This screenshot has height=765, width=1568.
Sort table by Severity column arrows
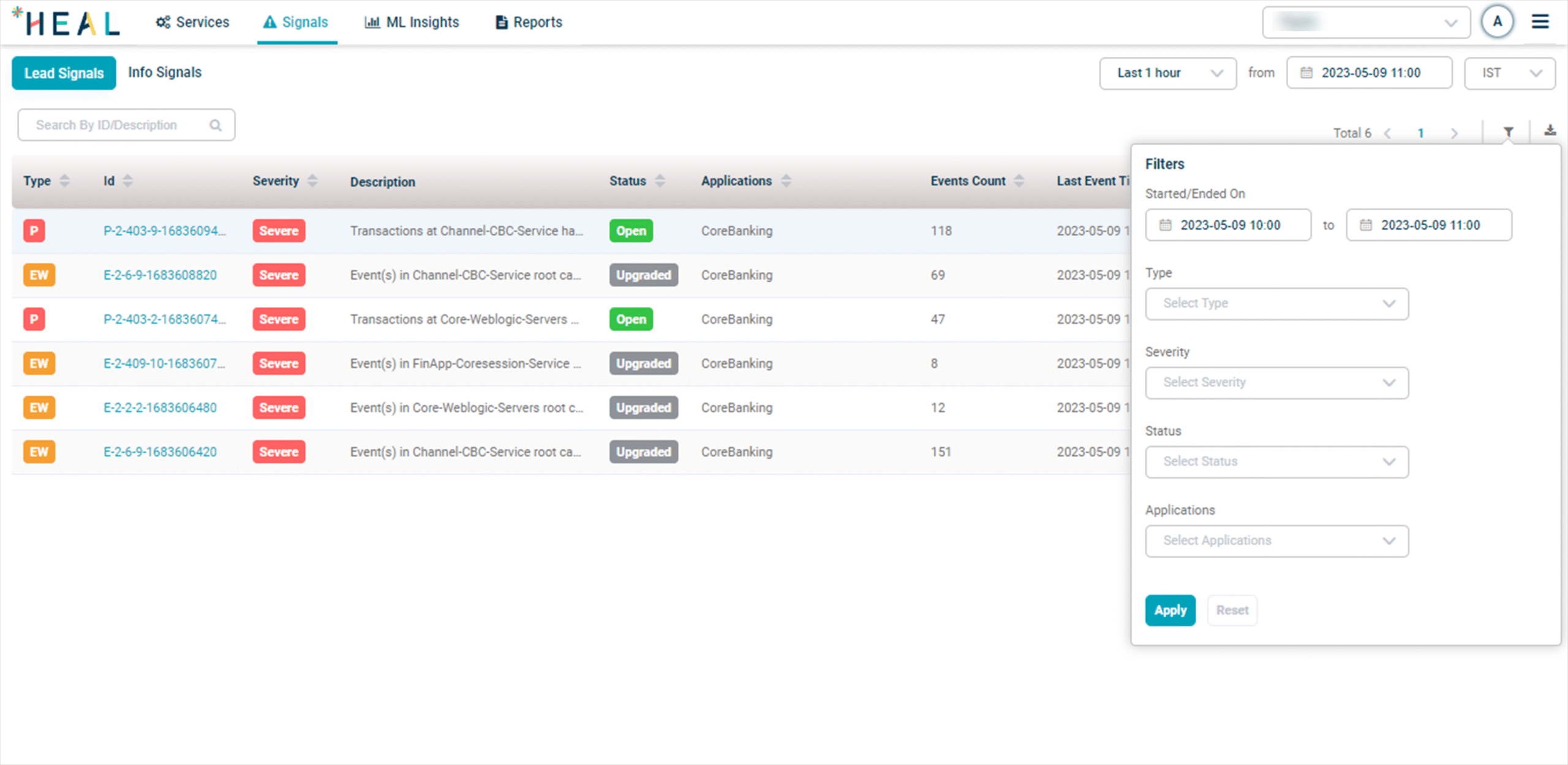click(312, 181)
